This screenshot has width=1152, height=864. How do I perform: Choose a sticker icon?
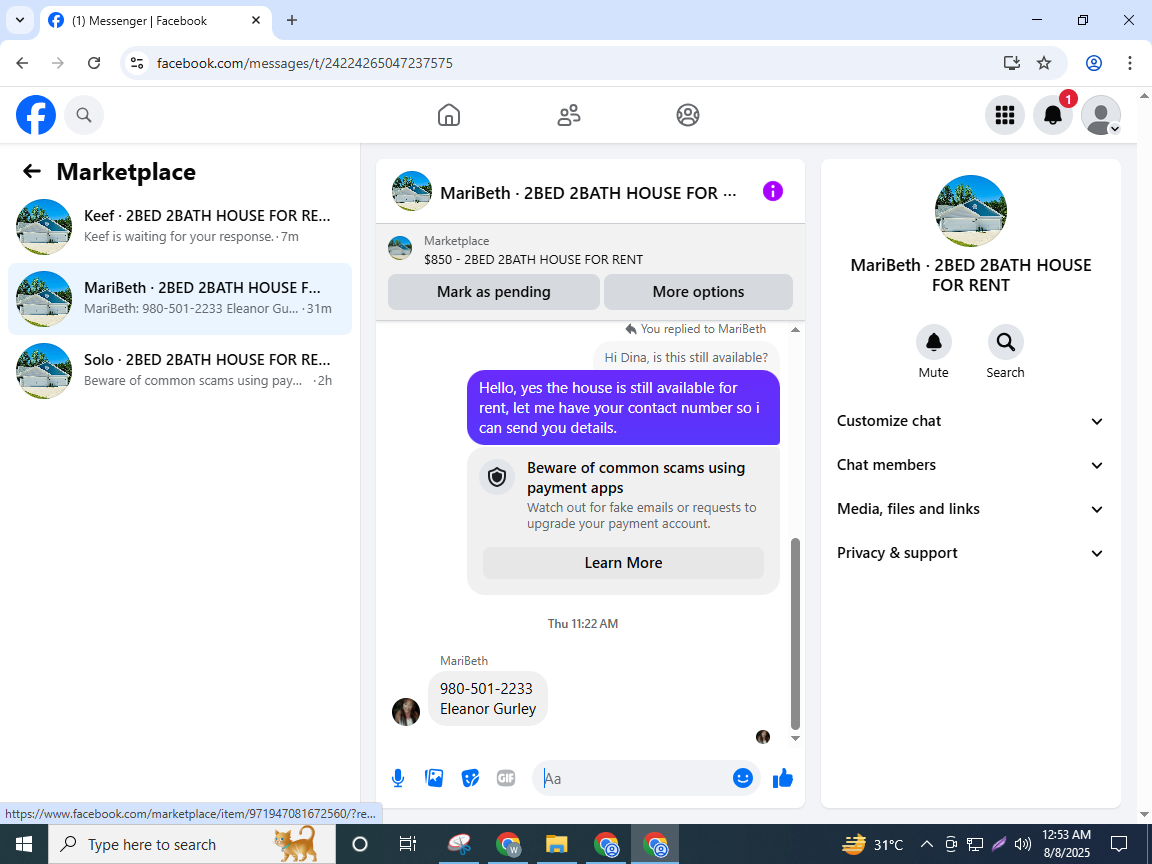[x=470, y=778]
